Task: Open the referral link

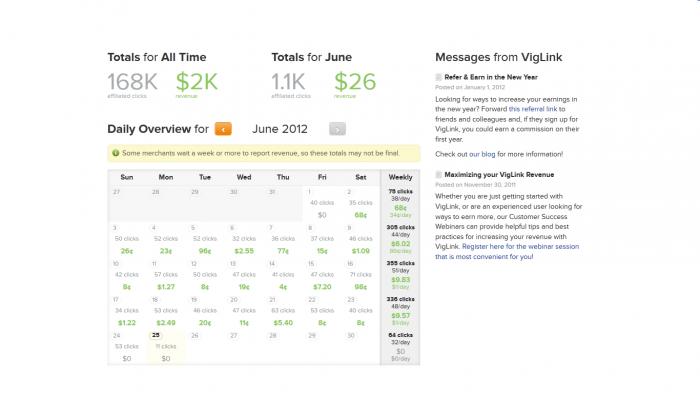Action: pos(533,109)
